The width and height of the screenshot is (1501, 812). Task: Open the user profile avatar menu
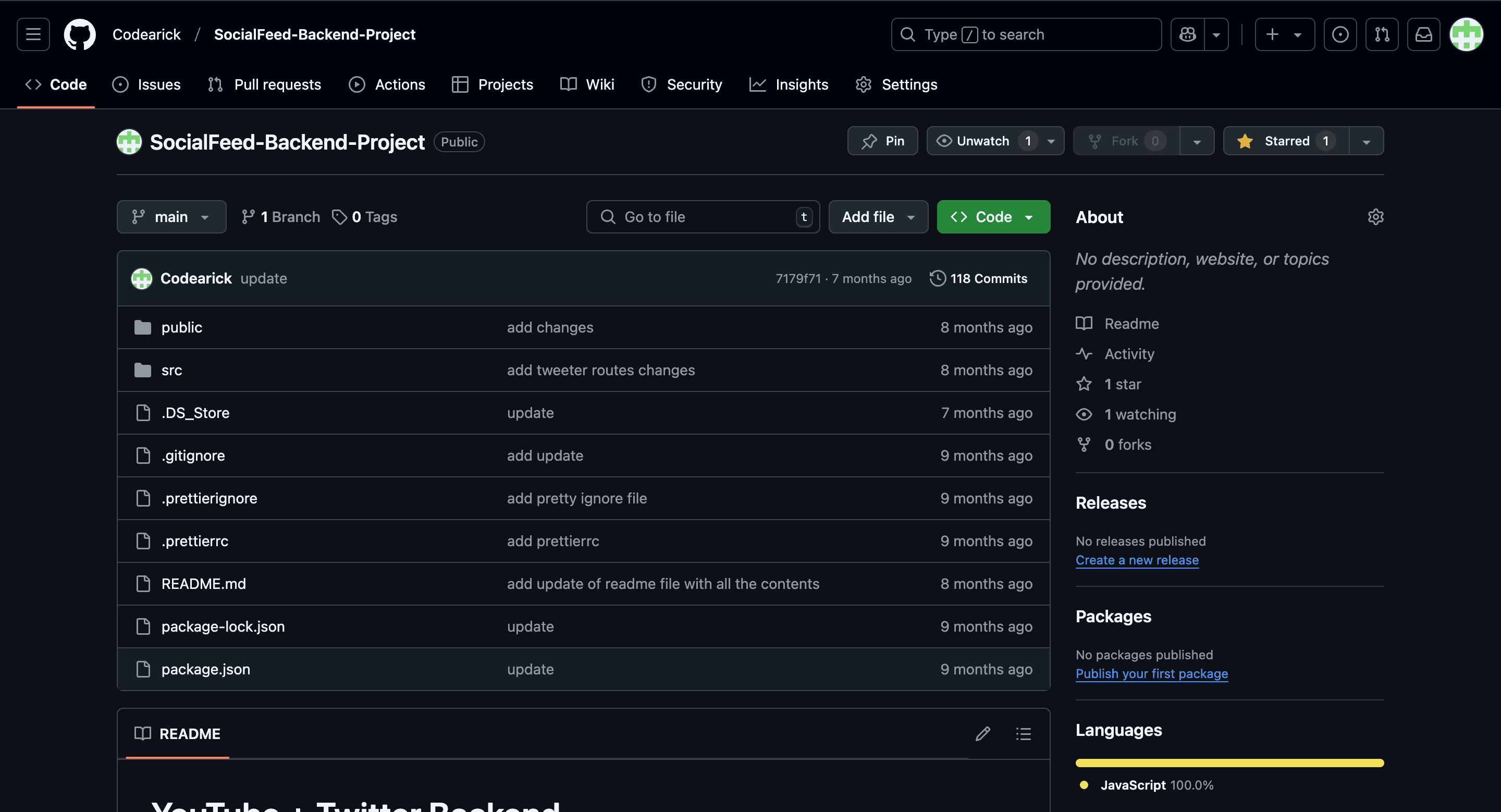1466,34
